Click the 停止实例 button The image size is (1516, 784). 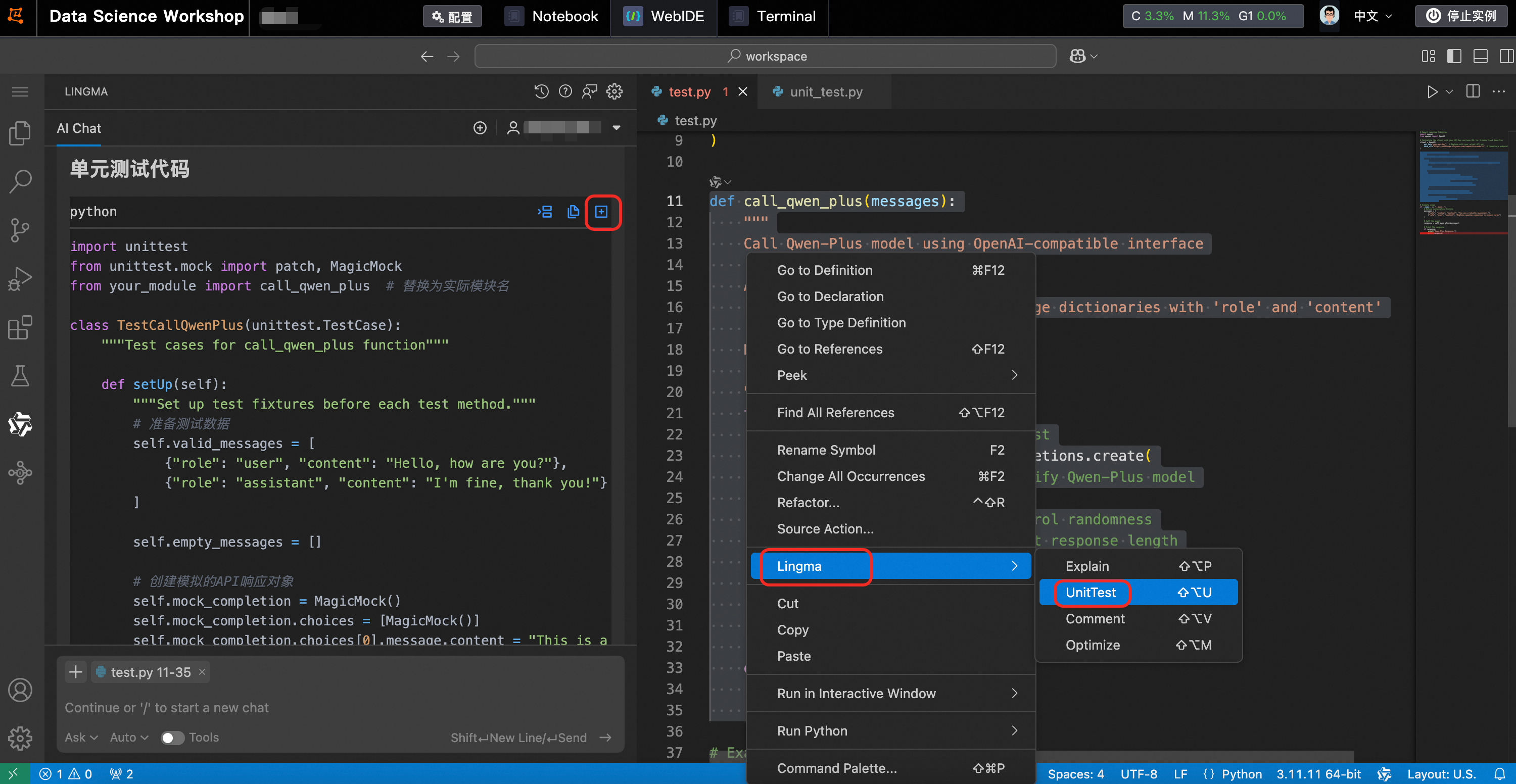click(1461, 17)
